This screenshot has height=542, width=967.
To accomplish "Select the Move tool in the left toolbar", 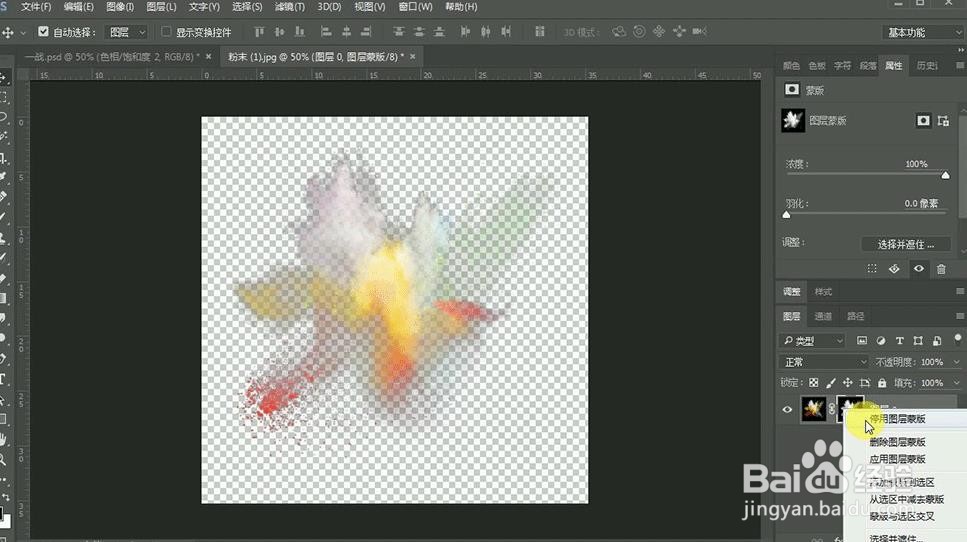I will (4, 77).
